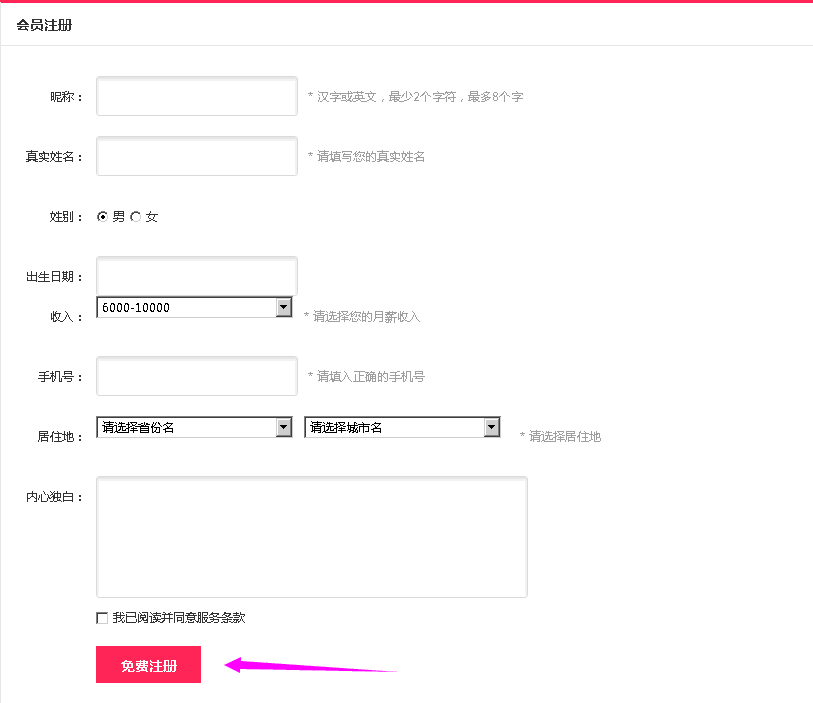Select the 女 gender radio button
813x703 pixels.
coord(136,216)
